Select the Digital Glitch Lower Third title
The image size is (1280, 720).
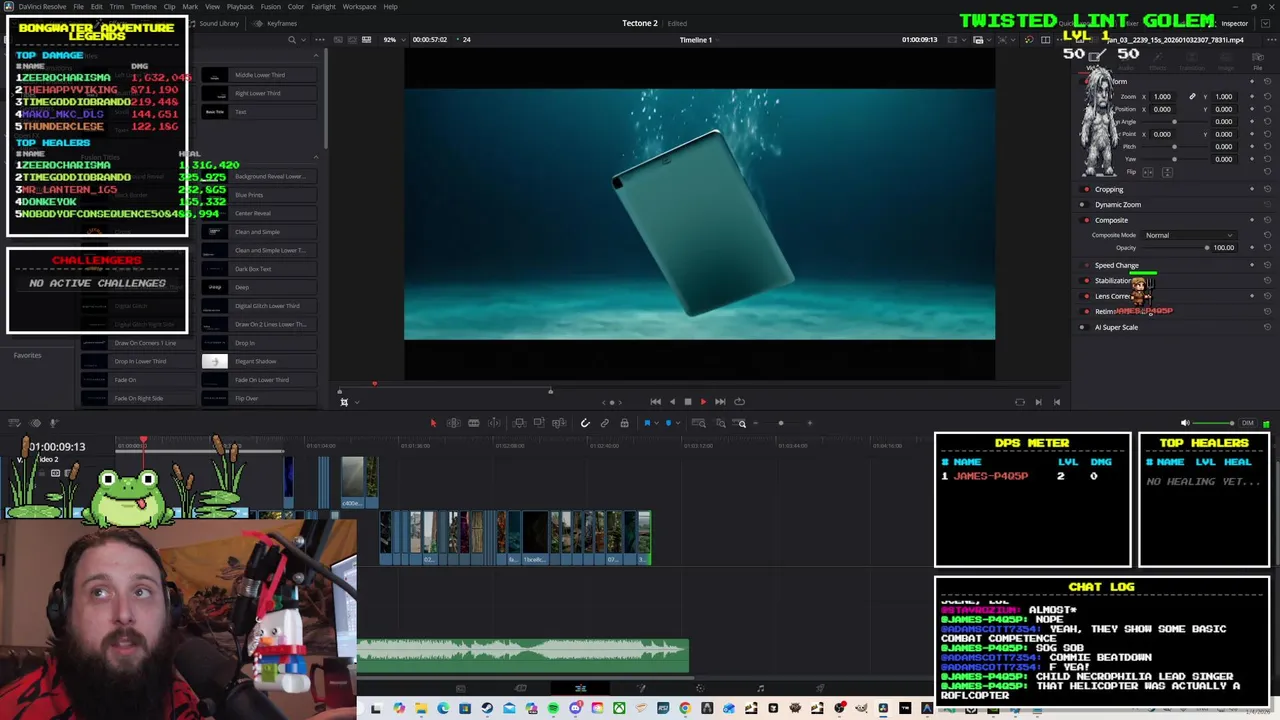pyautogui.click(x=259, y=306)
